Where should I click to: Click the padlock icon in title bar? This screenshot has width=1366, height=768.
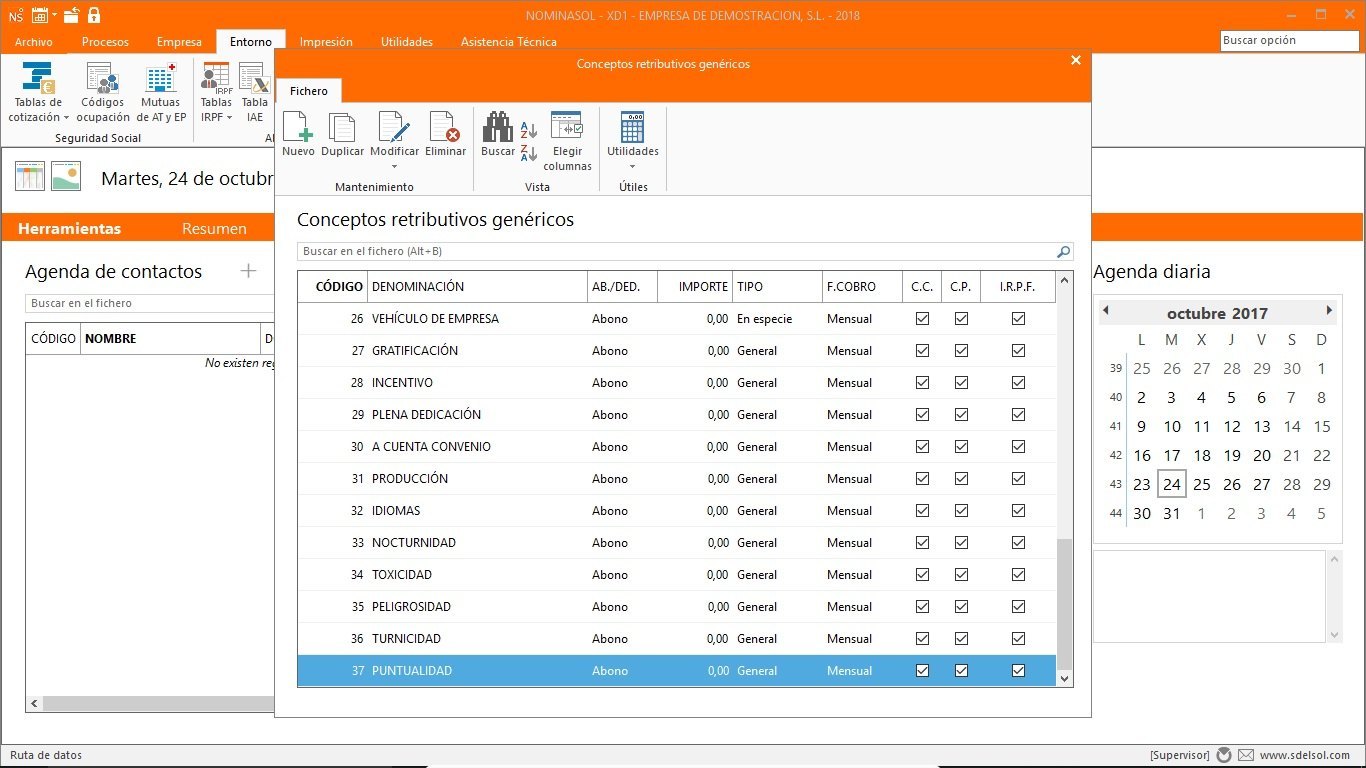[x=94, y=15]
